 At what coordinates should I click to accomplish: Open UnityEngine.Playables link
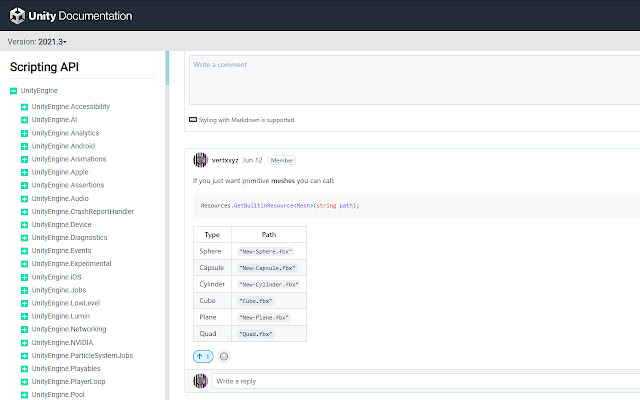(x=66, y=369)
